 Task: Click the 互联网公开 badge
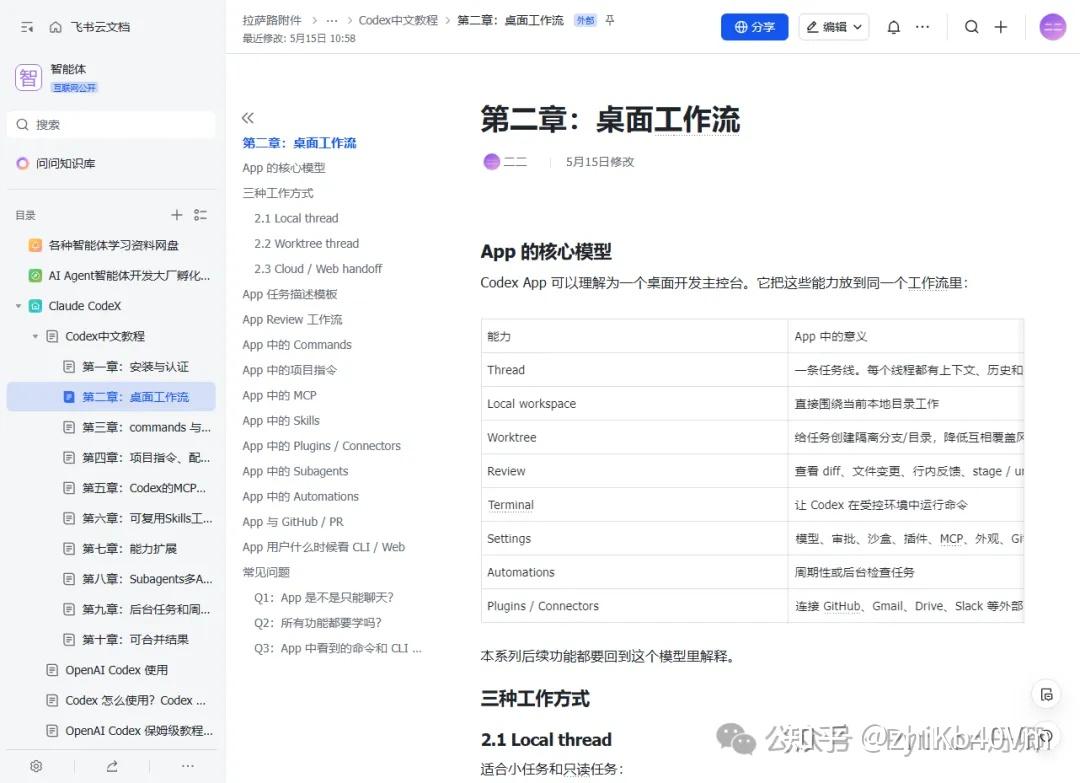pyautogui.click(x=74, y=87)
